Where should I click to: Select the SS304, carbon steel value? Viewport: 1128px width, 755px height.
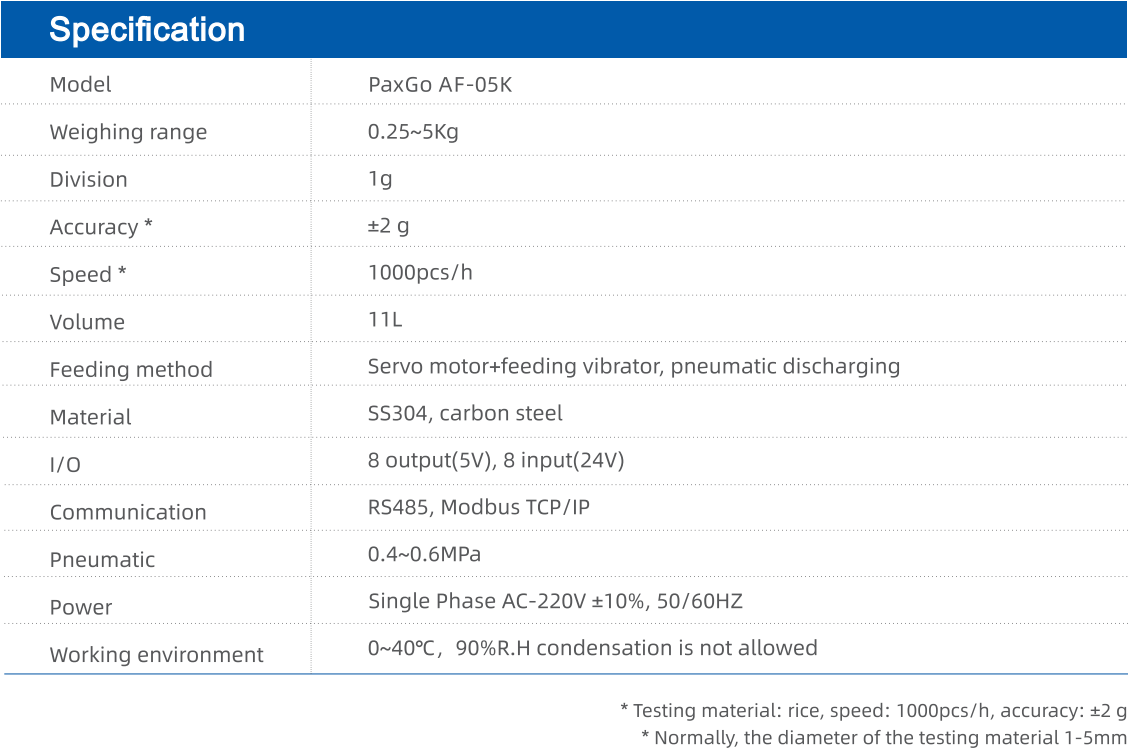465,413
